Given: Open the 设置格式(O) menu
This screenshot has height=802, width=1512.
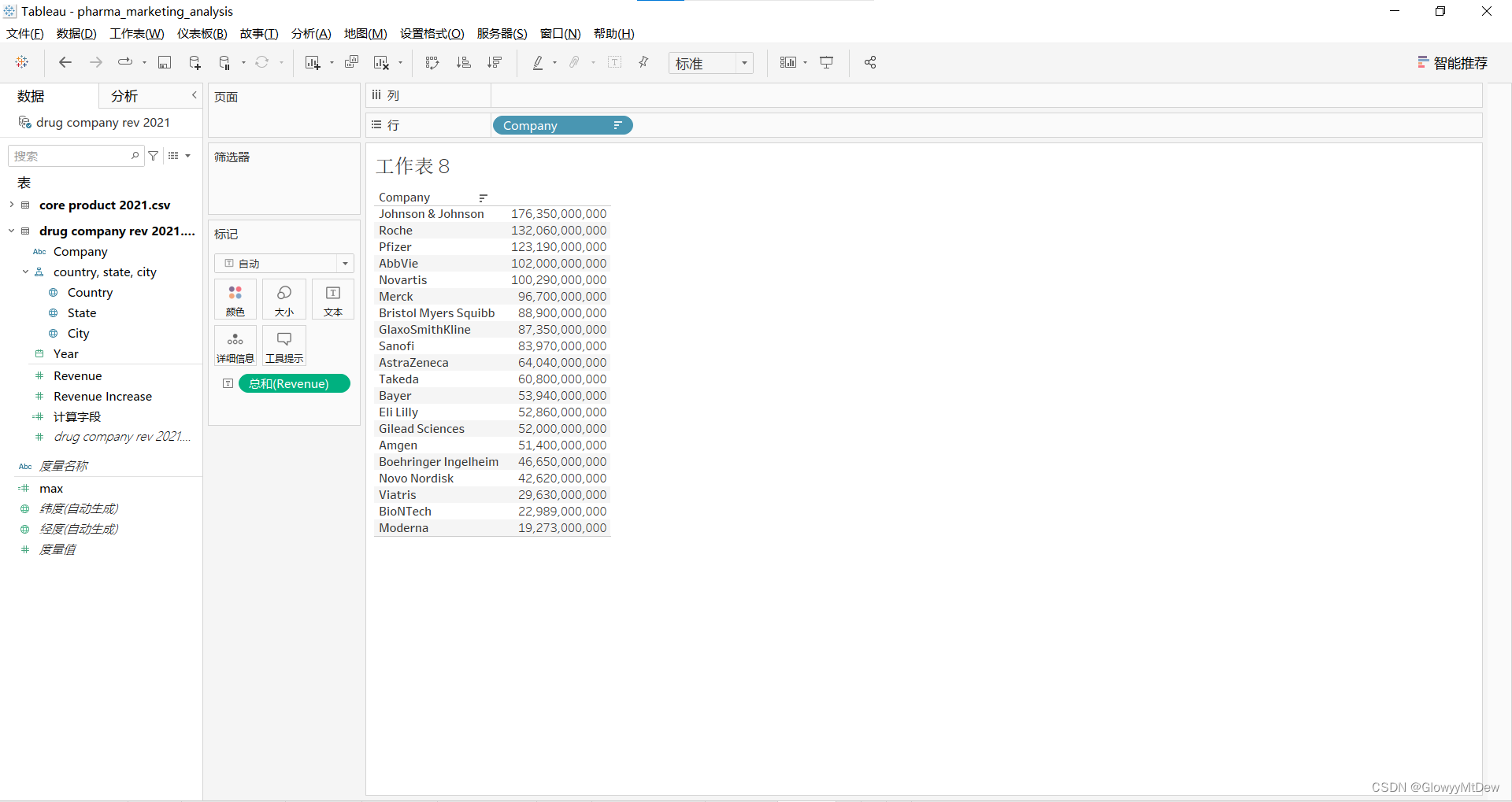Looking at the screenshot, I should [x=432, y=33].
